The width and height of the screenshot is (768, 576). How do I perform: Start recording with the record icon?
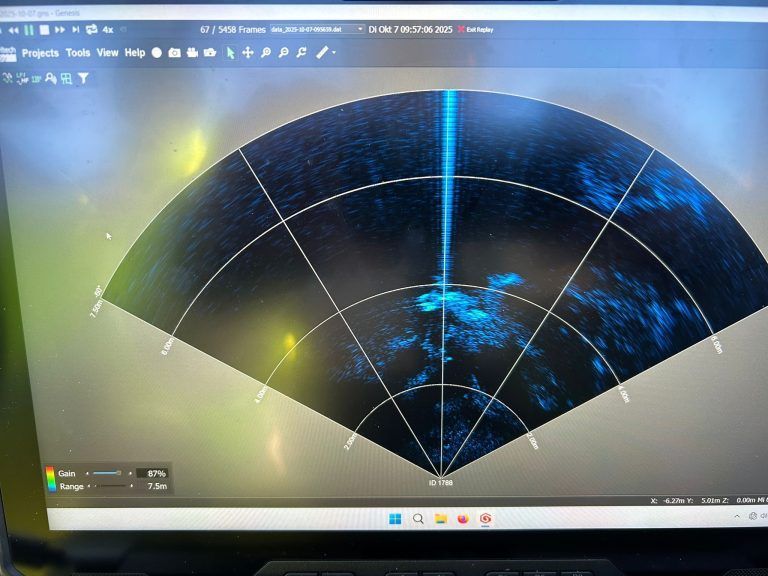(x=157, y=53)
